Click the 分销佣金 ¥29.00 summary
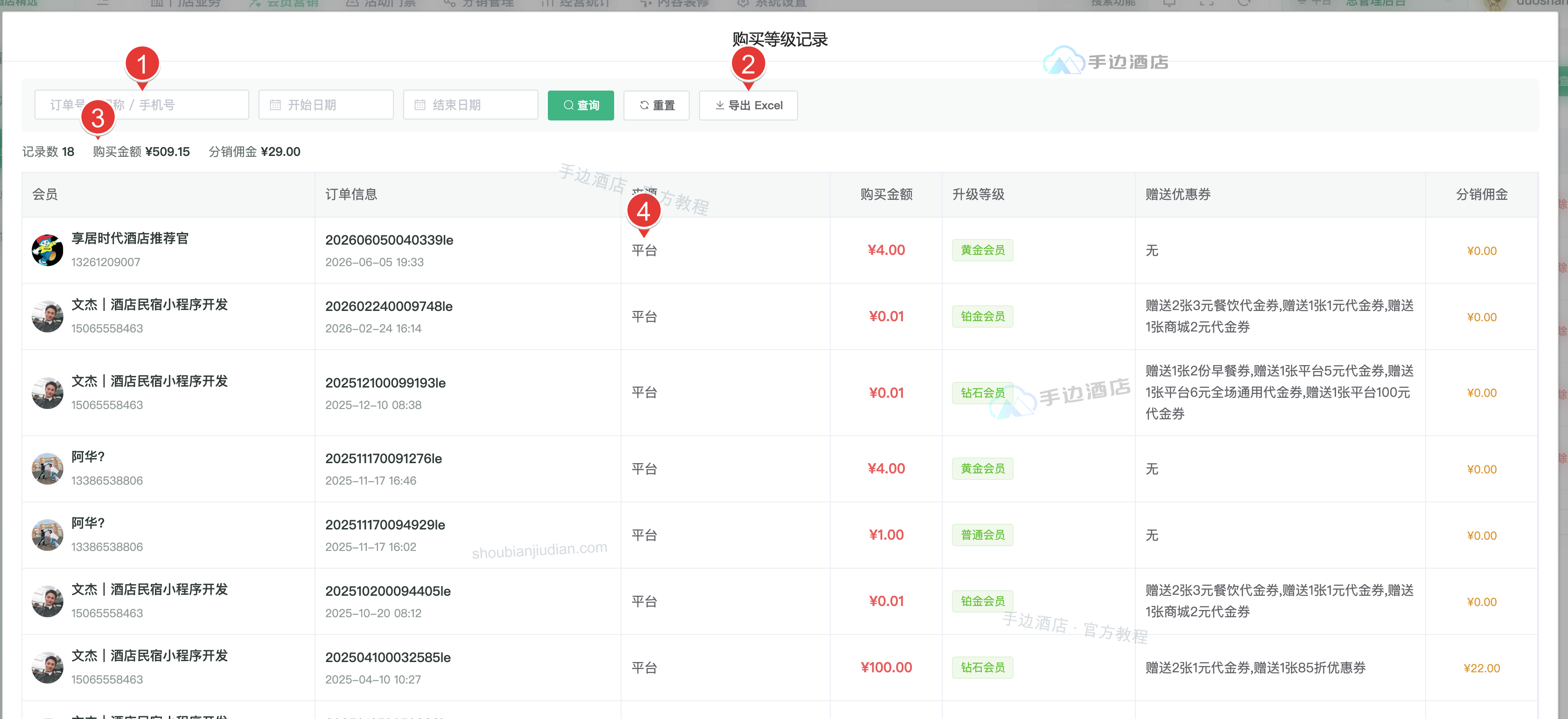Screen dimensions: 1568x719 coord(254,152)
